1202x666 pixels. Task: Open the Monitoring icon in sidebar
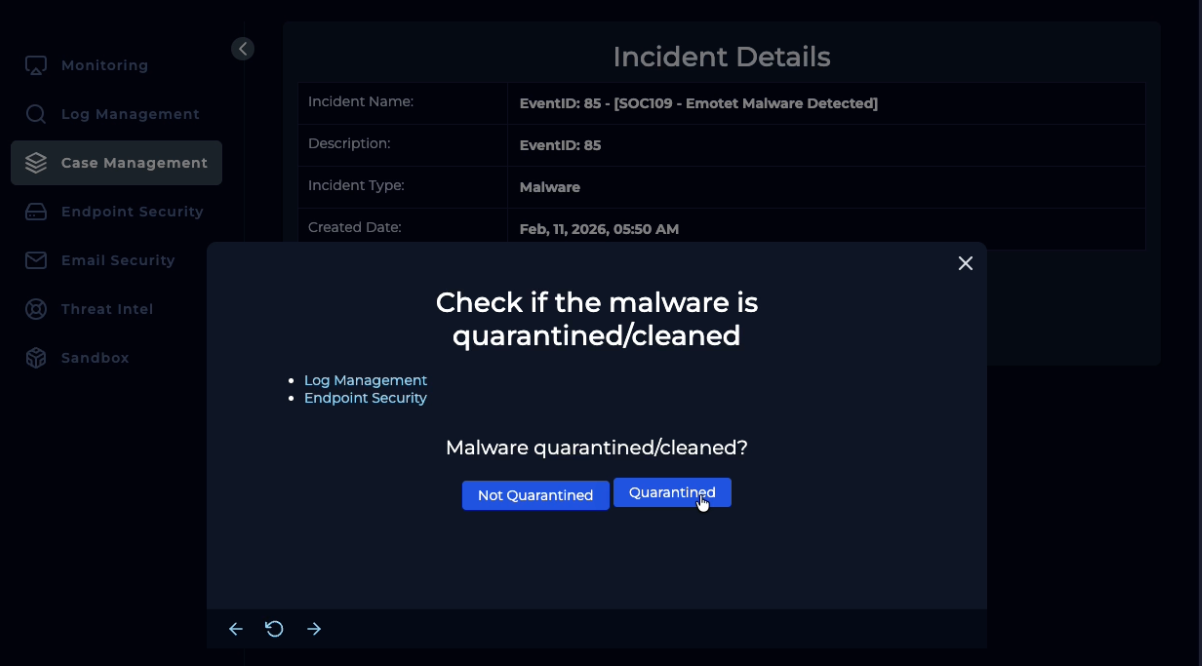tap(36, 66)
